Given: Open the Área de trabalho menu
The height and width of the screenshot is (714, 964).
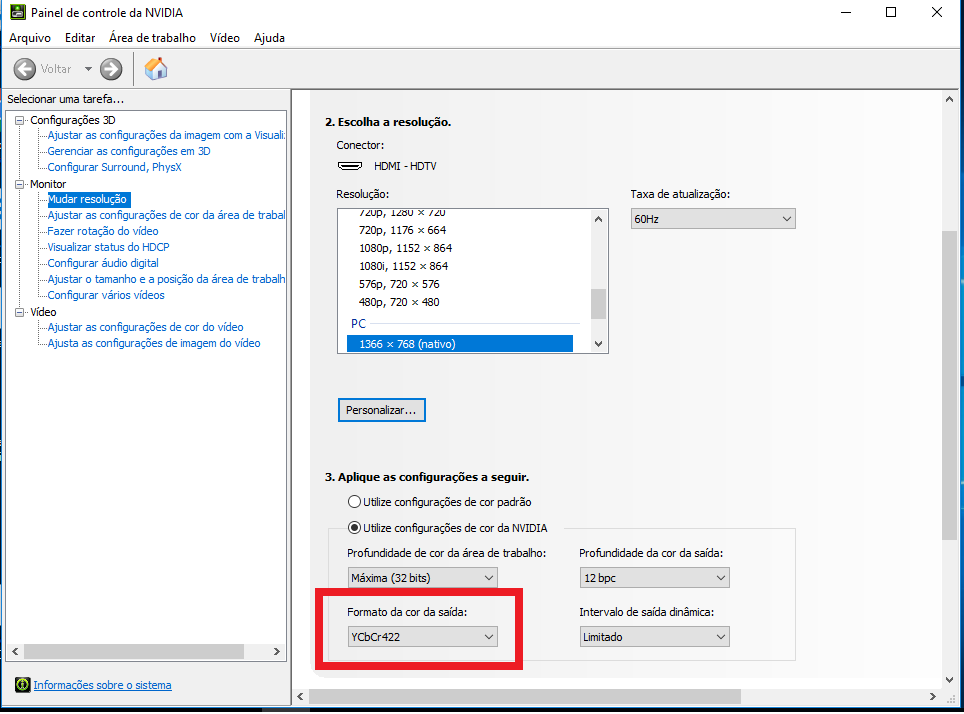Looking at the screenshot, I should point(152,38).
